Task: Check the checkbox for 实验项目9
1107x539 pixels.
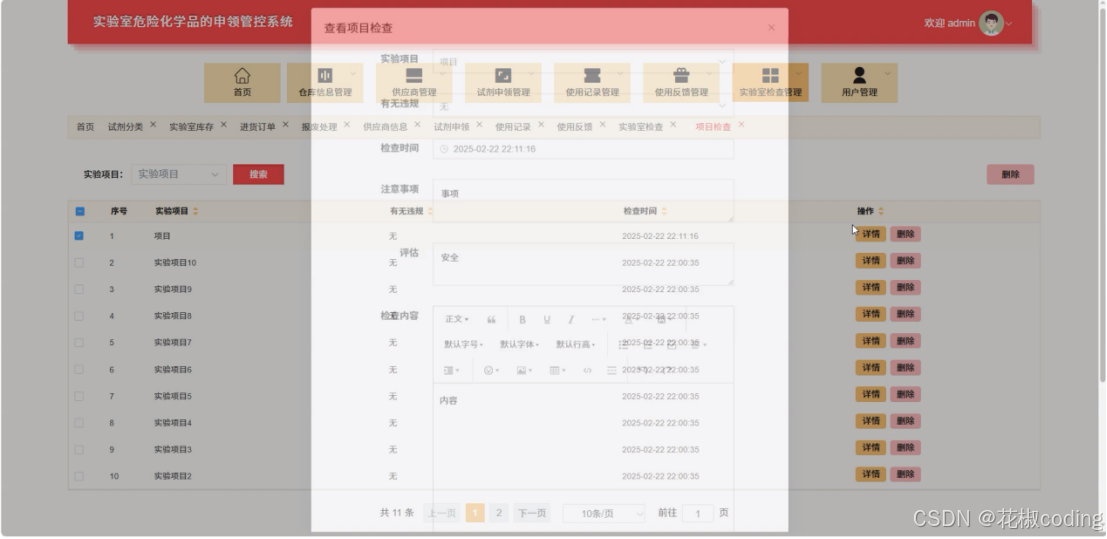Action: 79,290
